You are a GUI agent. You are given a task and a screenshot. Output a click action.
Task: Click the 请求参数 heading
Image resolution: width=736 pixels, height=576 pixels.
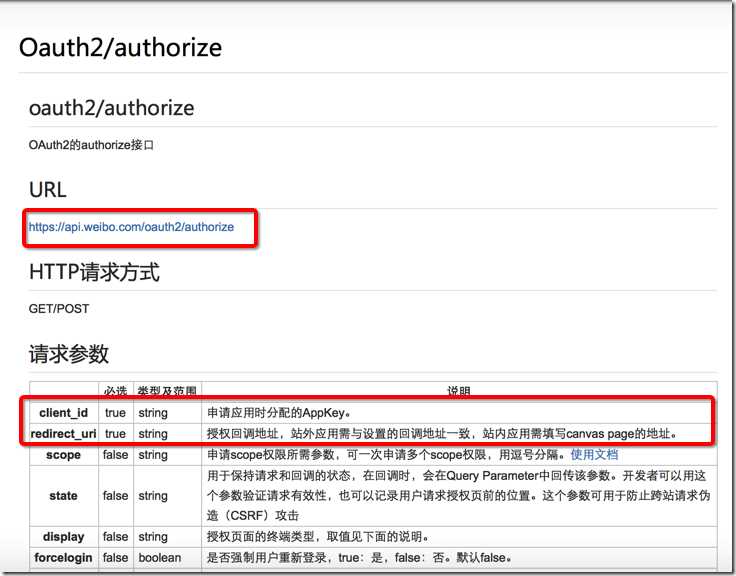coord(69,354)
